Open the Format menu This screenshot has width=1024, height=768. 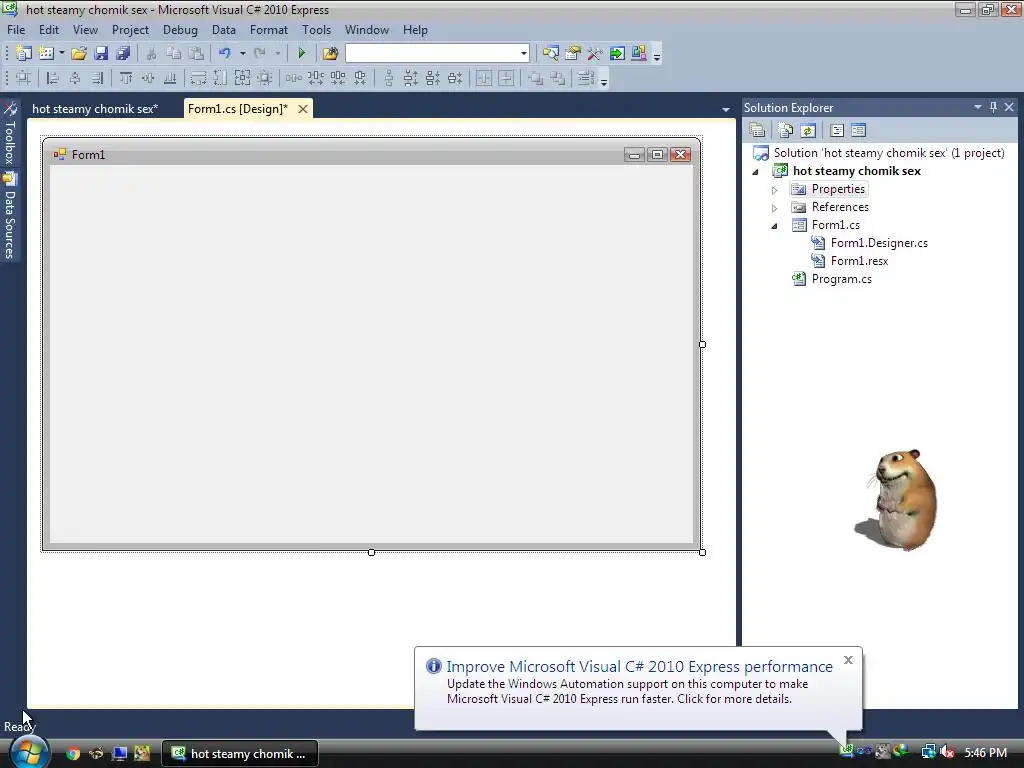(268, 30)
